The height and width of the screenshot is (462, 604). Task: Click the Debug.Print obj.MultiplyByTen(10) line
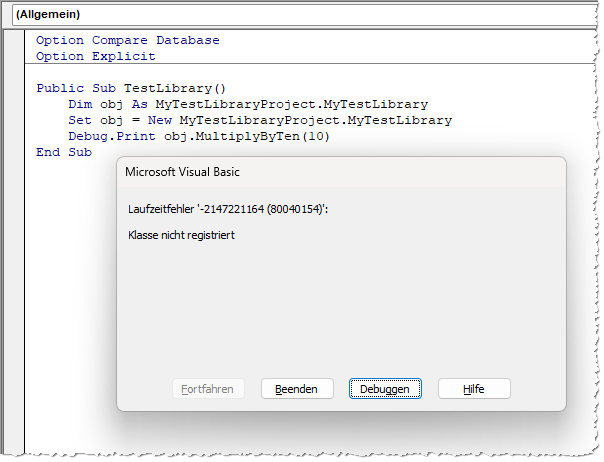[198, 136]
